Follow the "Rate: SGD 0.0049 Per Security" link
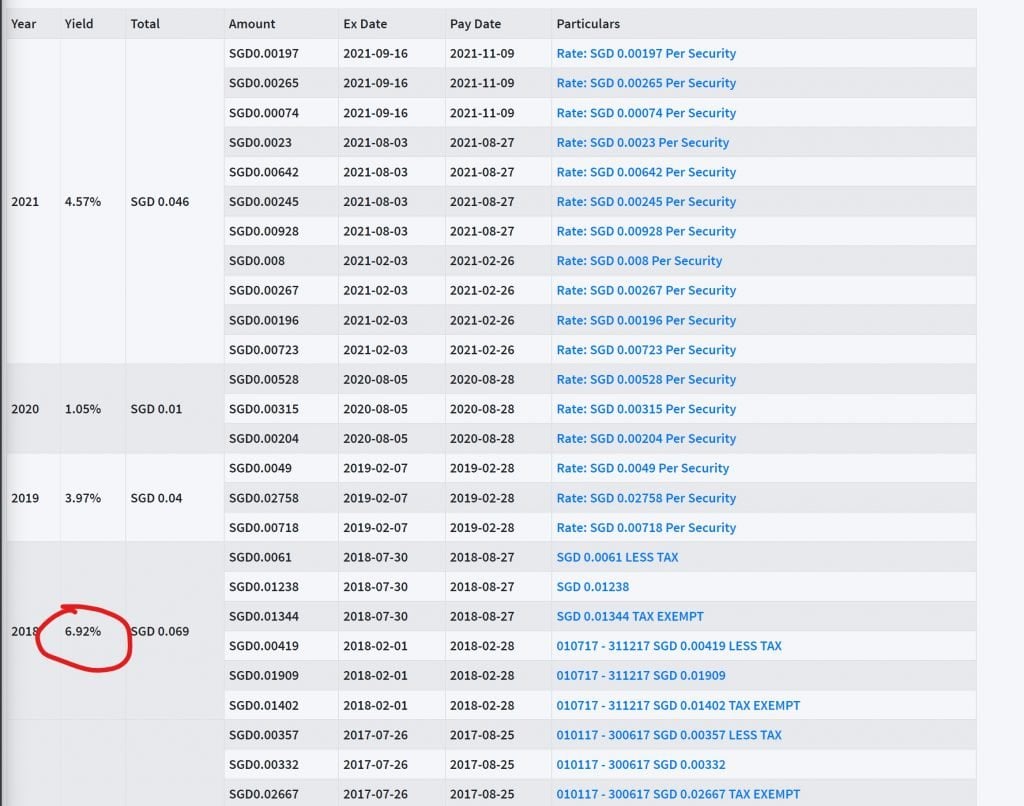 643,468
